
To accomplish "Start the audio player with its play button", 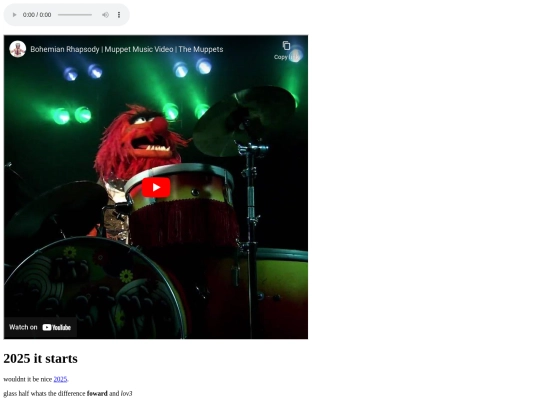I will pyautogui.click(x=14, y=15).
